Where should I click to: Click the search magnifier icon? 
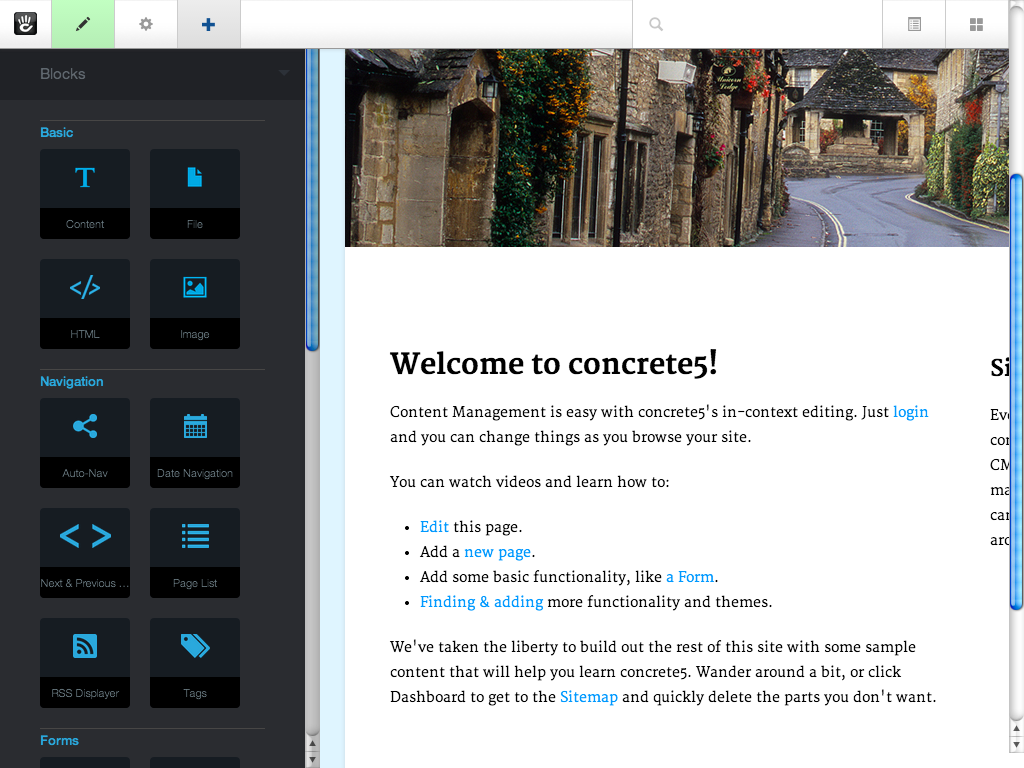(x=656, y=24)
